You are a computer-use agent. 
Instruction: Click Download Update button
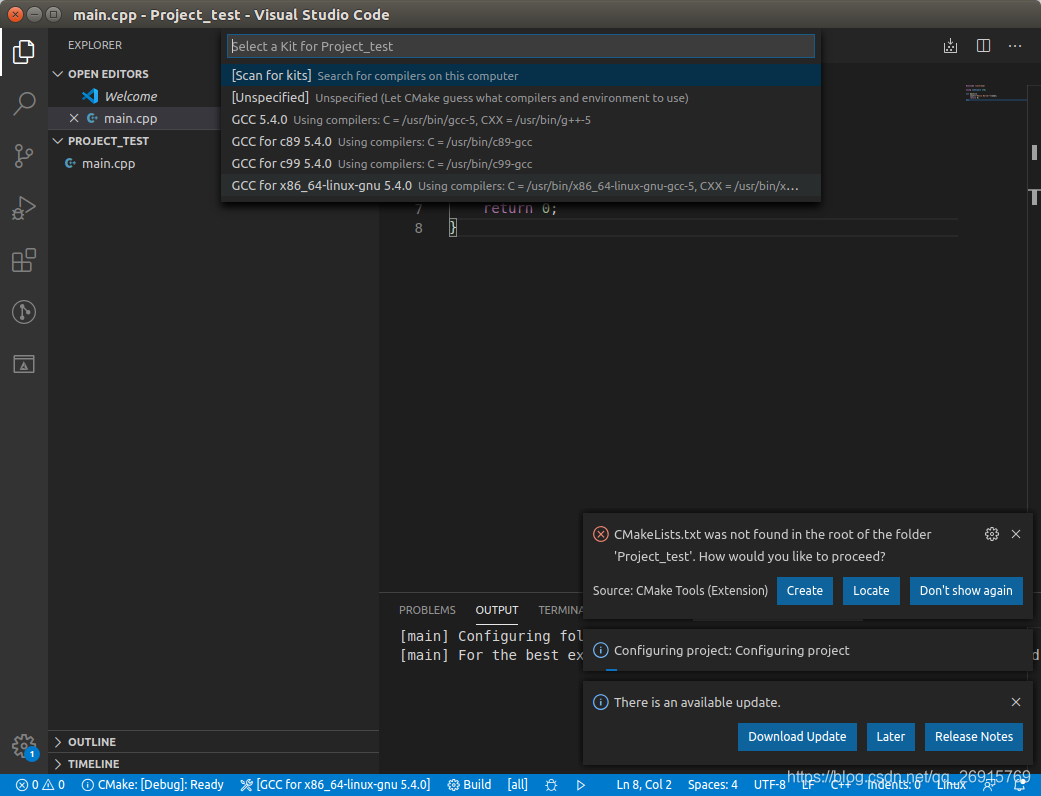[797, 736]
